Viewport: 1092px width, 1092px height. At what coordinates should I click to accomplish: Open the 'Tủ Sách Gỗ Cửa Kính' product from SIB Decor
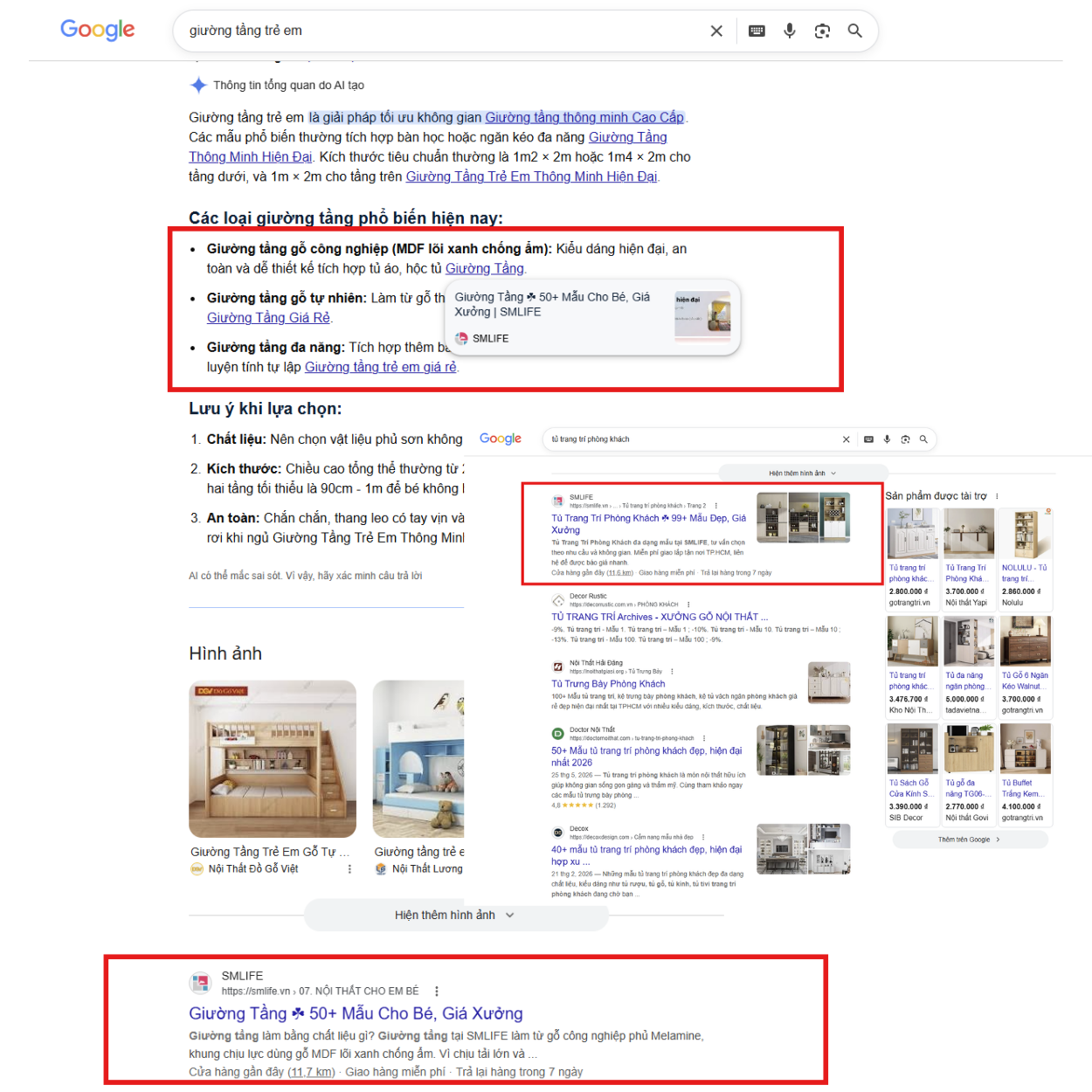point(912,774)
